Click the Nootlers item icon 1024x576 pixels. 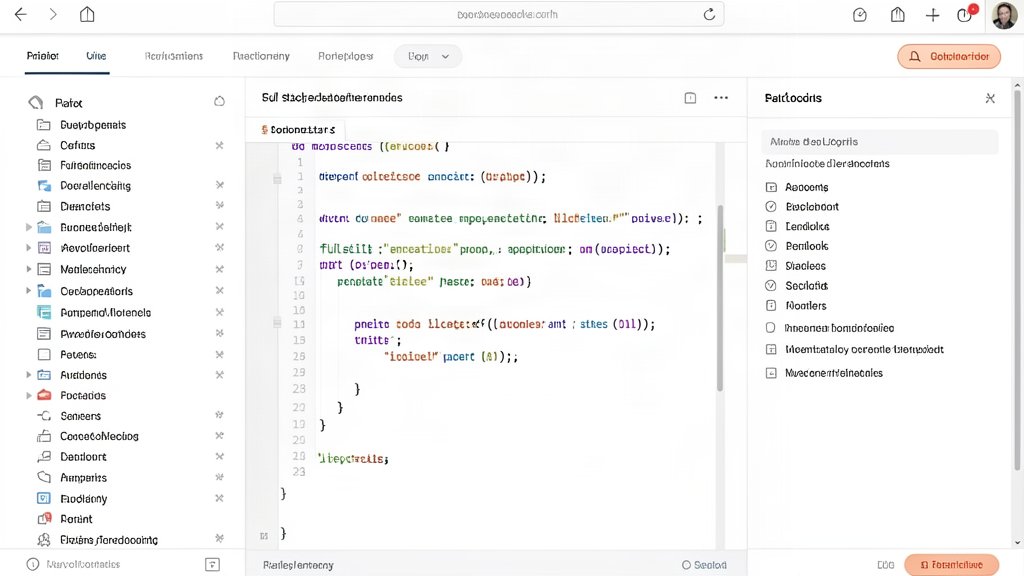771,306
